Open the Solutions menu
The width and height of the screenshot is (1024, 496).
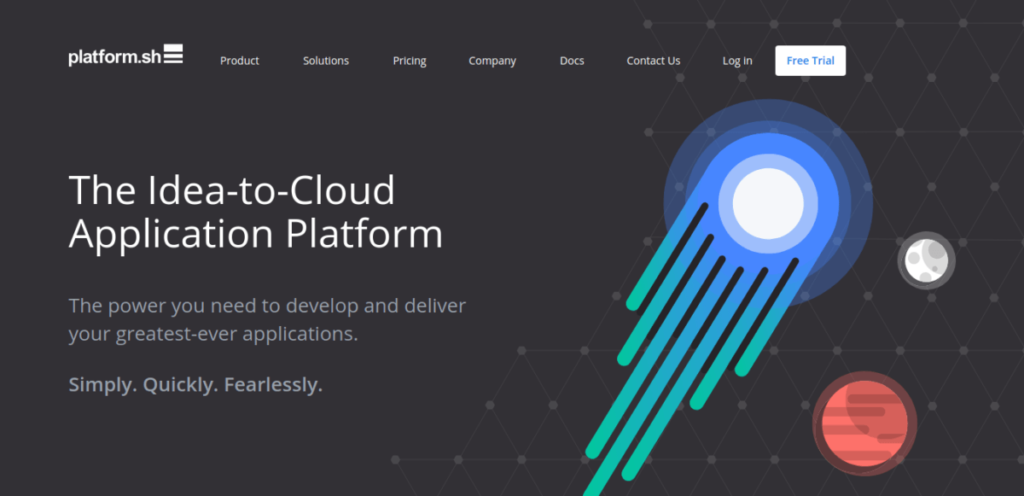[x=326, y=61]
